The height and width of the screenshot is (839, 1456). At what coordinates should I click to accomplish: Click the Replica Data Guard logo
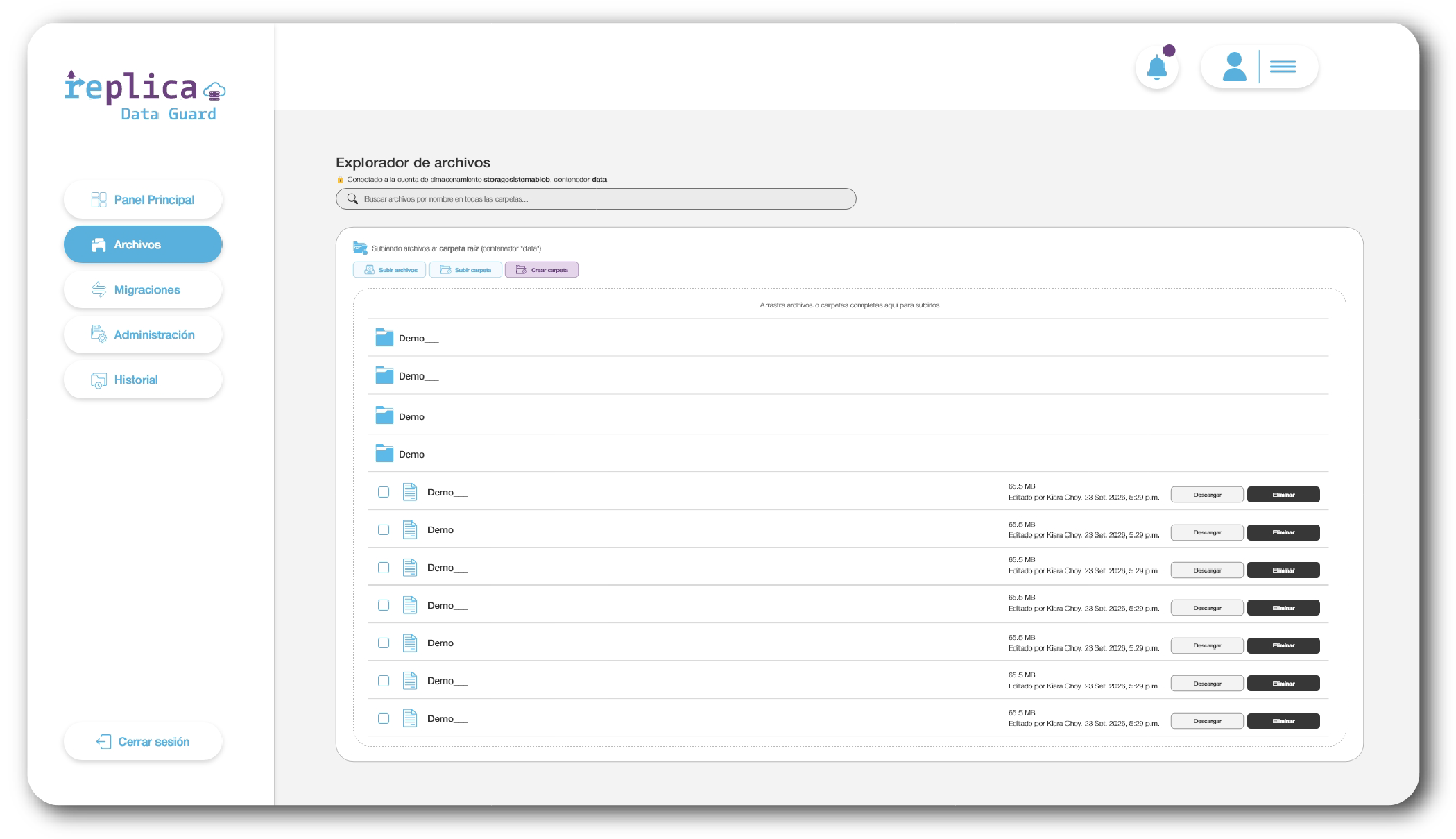pos(145,96)
